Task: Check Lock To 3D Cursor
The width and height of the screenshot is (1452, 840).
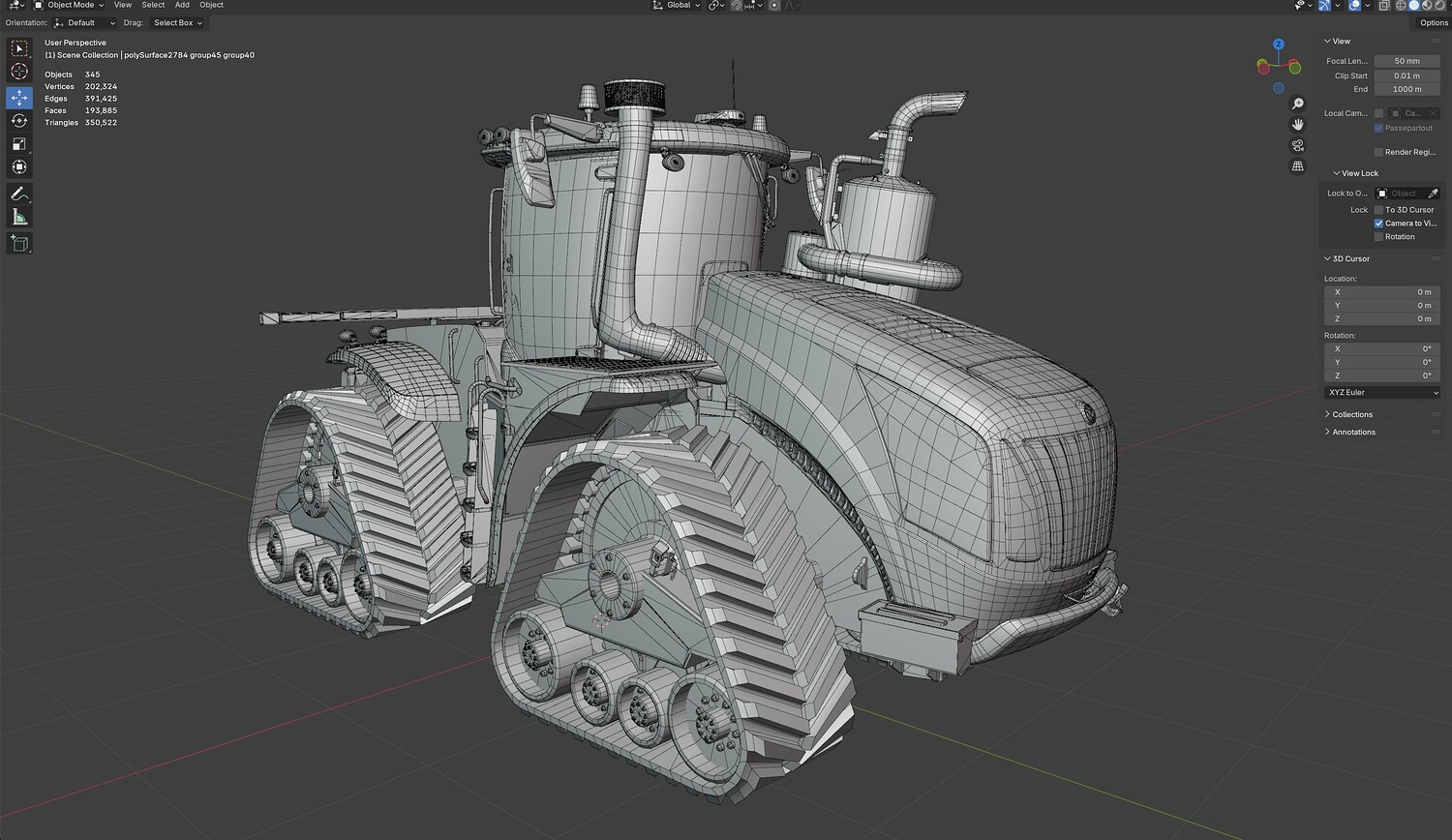Action: 1378,210
